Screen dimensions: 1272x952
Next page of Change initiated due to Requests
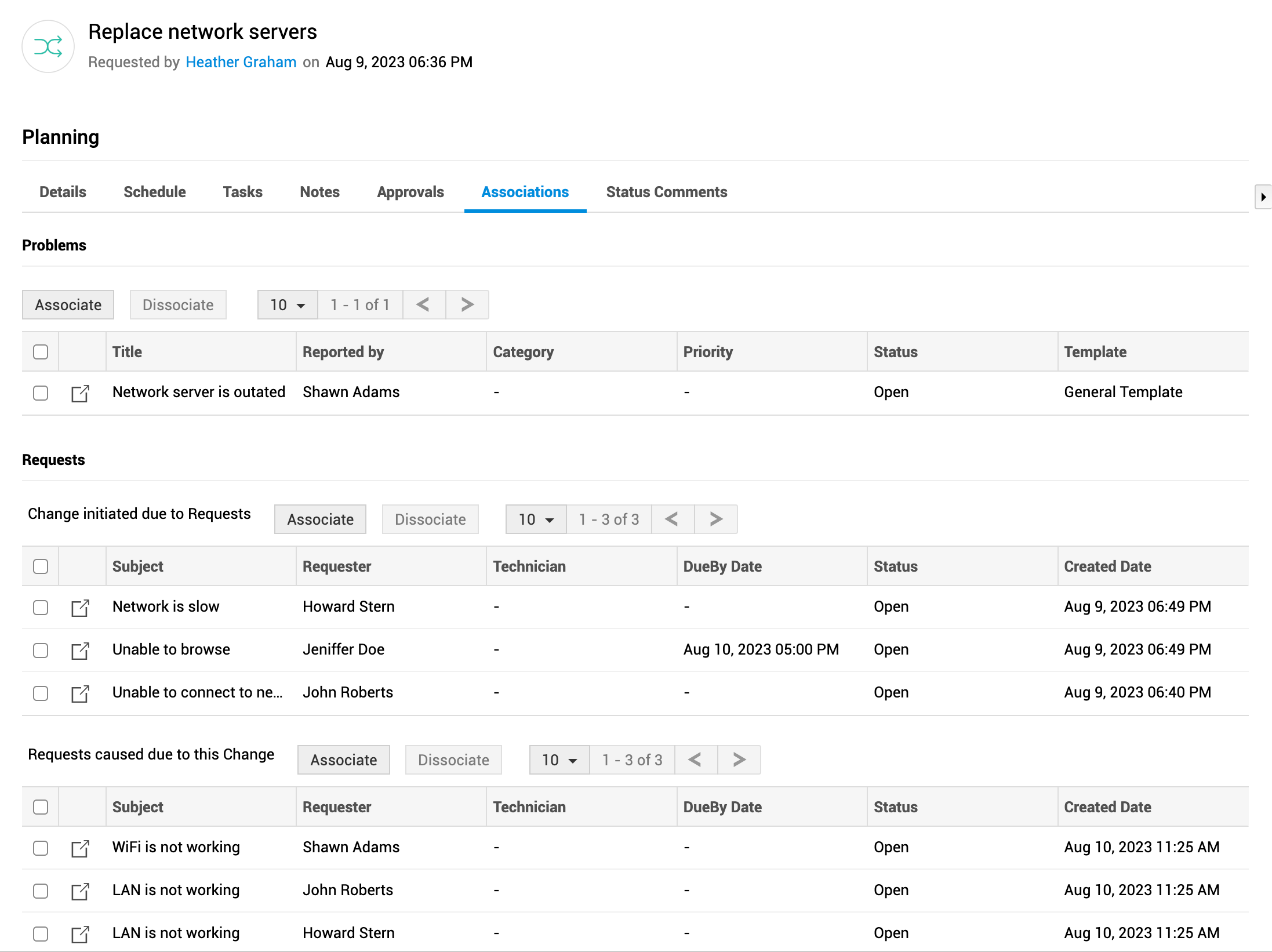click(x=716, y=519)
